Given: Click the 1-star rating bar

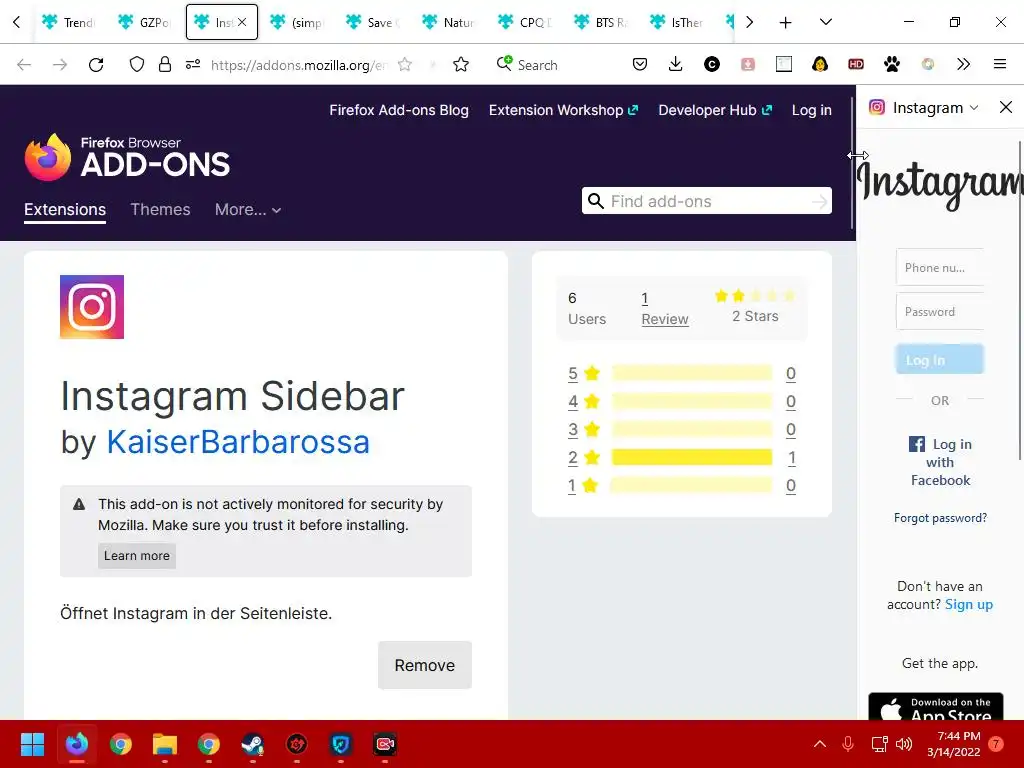Looking at the screenshot, I should [x=692, y=485].
